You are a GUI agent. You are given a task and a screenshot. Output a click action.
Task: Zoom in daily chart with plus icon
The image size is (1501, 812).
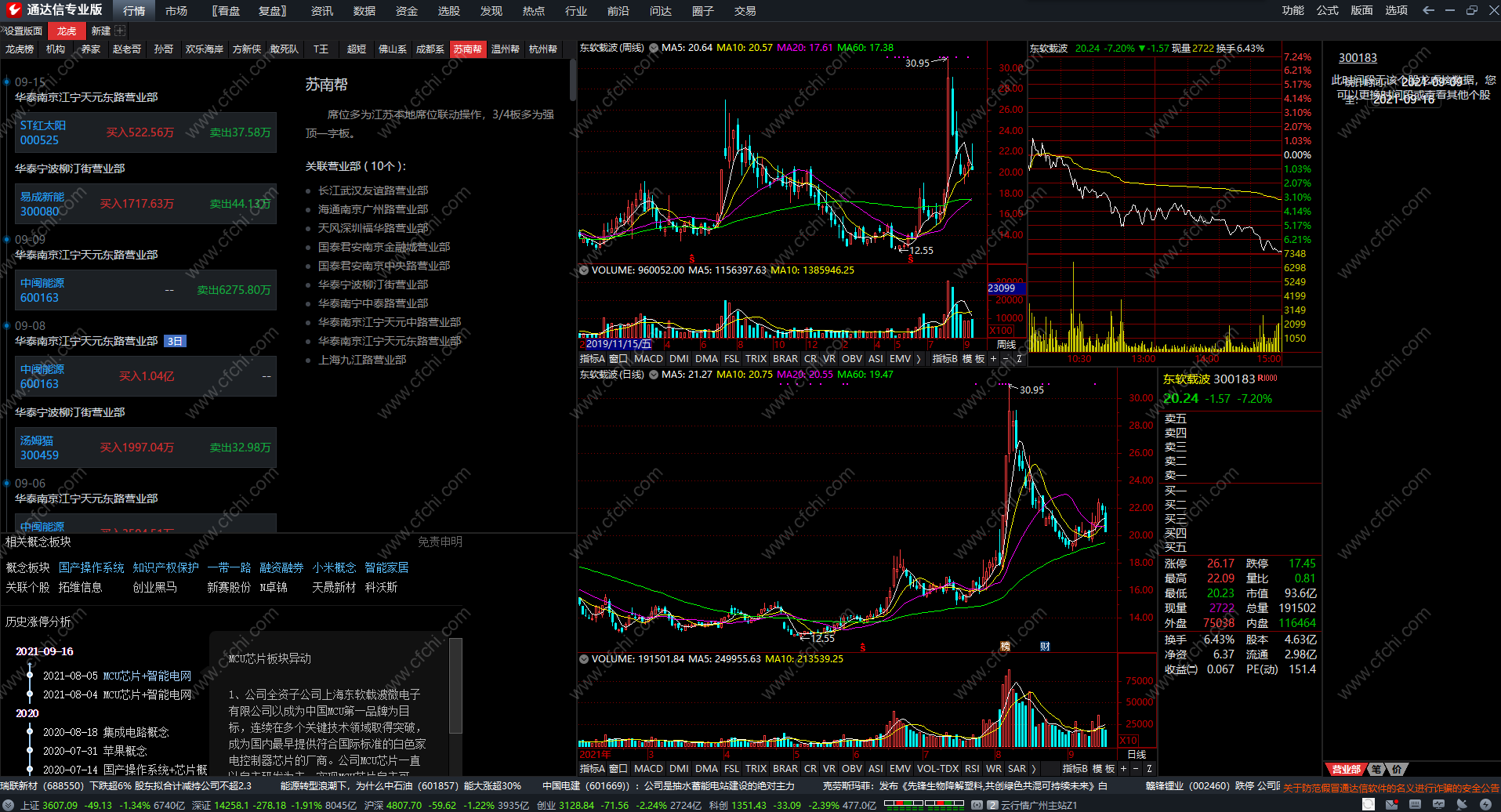(x=1123, y=769)
